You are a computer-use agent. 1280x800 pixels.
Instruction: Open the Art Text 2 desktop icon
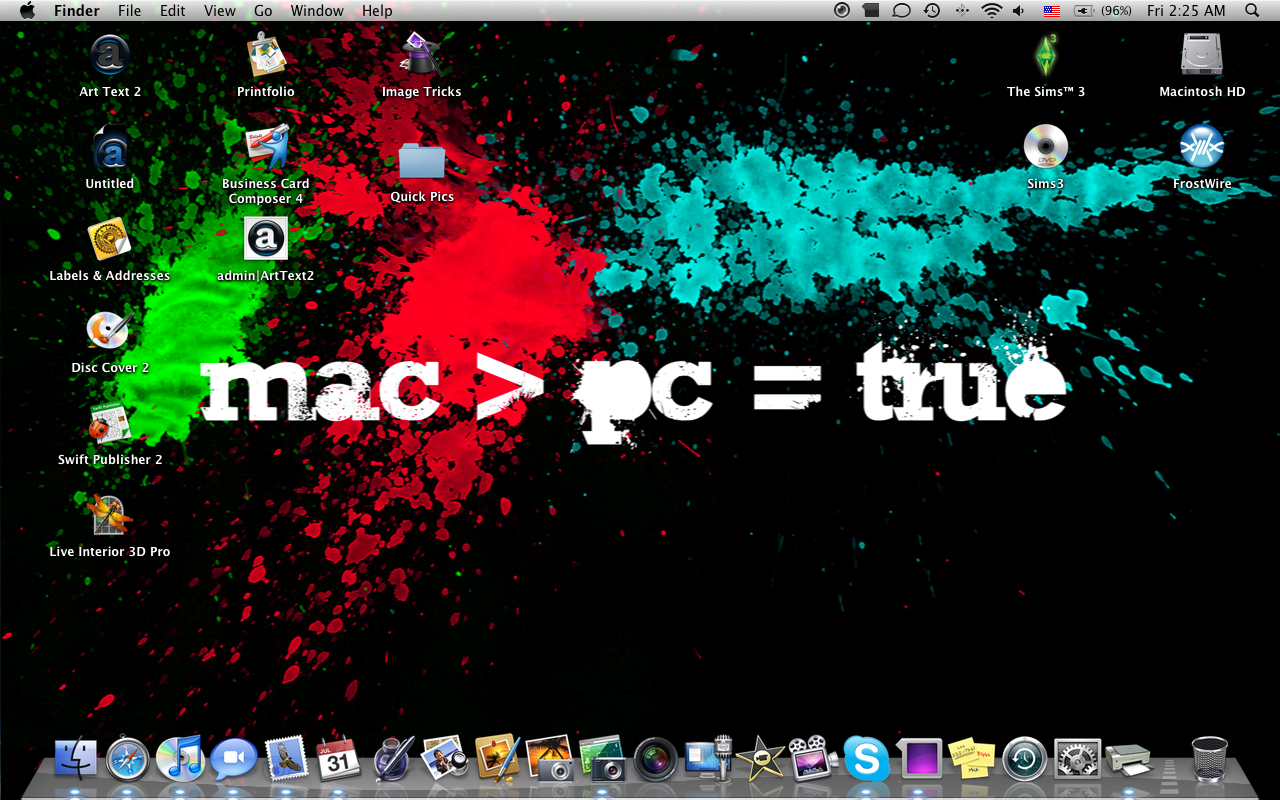click(110, 56)
